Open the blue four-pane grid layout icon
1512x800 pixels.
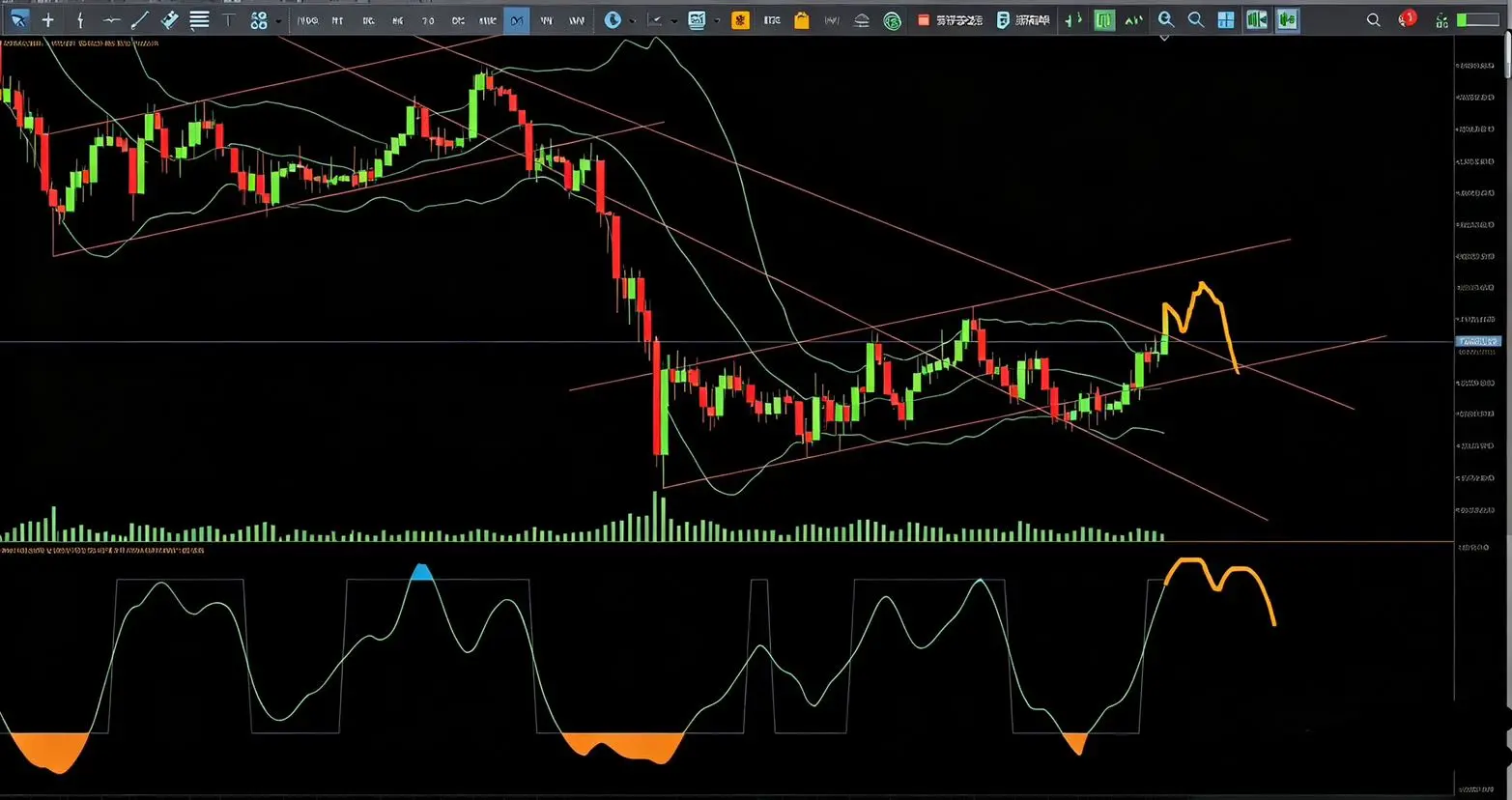(1226, 19)
